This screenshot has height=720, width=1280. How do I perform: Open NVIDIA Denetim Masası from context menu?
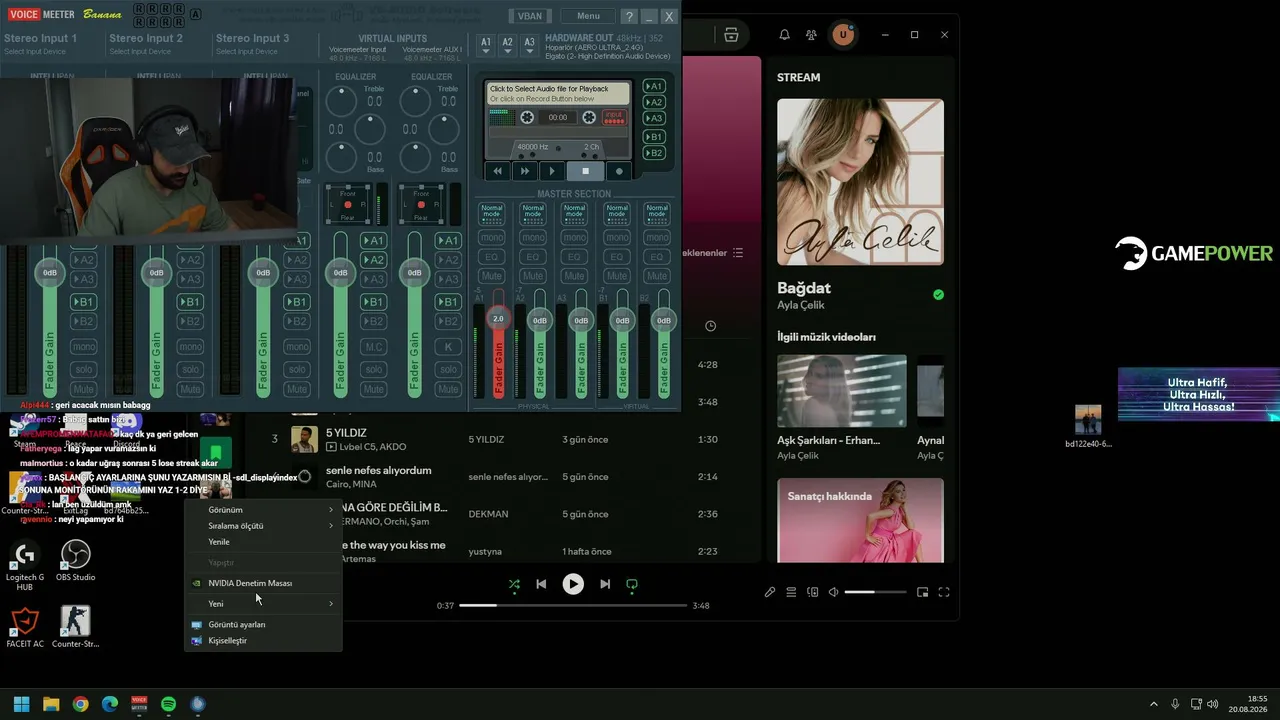point(263,583)
